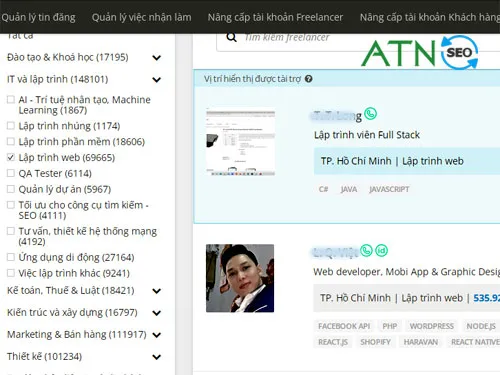Open Nâng cấp tài khoản Khách hàng menu item
The image size is (500, 375).
tap(430, 17)
